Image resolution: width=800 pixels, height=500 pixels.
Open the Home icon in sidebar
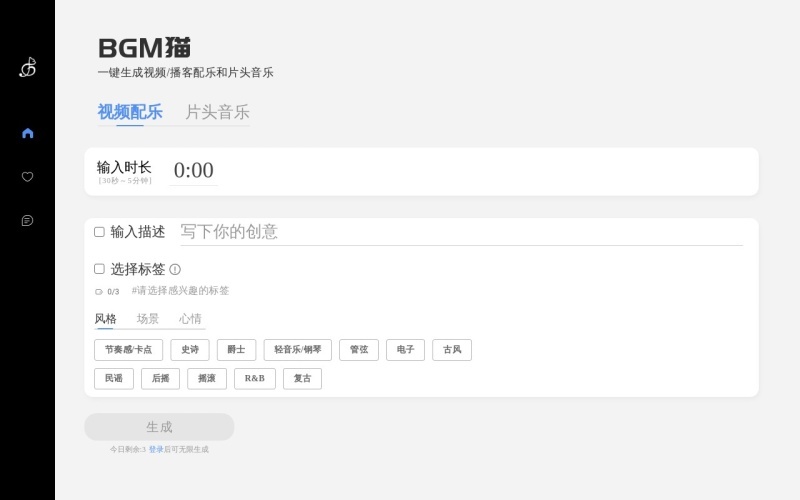28,133
